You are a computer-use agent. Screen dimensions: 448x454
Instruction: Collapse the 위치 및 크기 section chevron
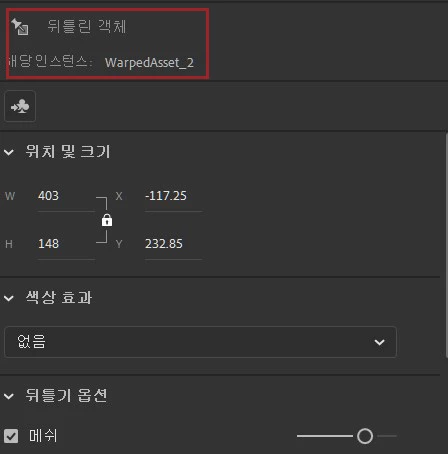9,152
